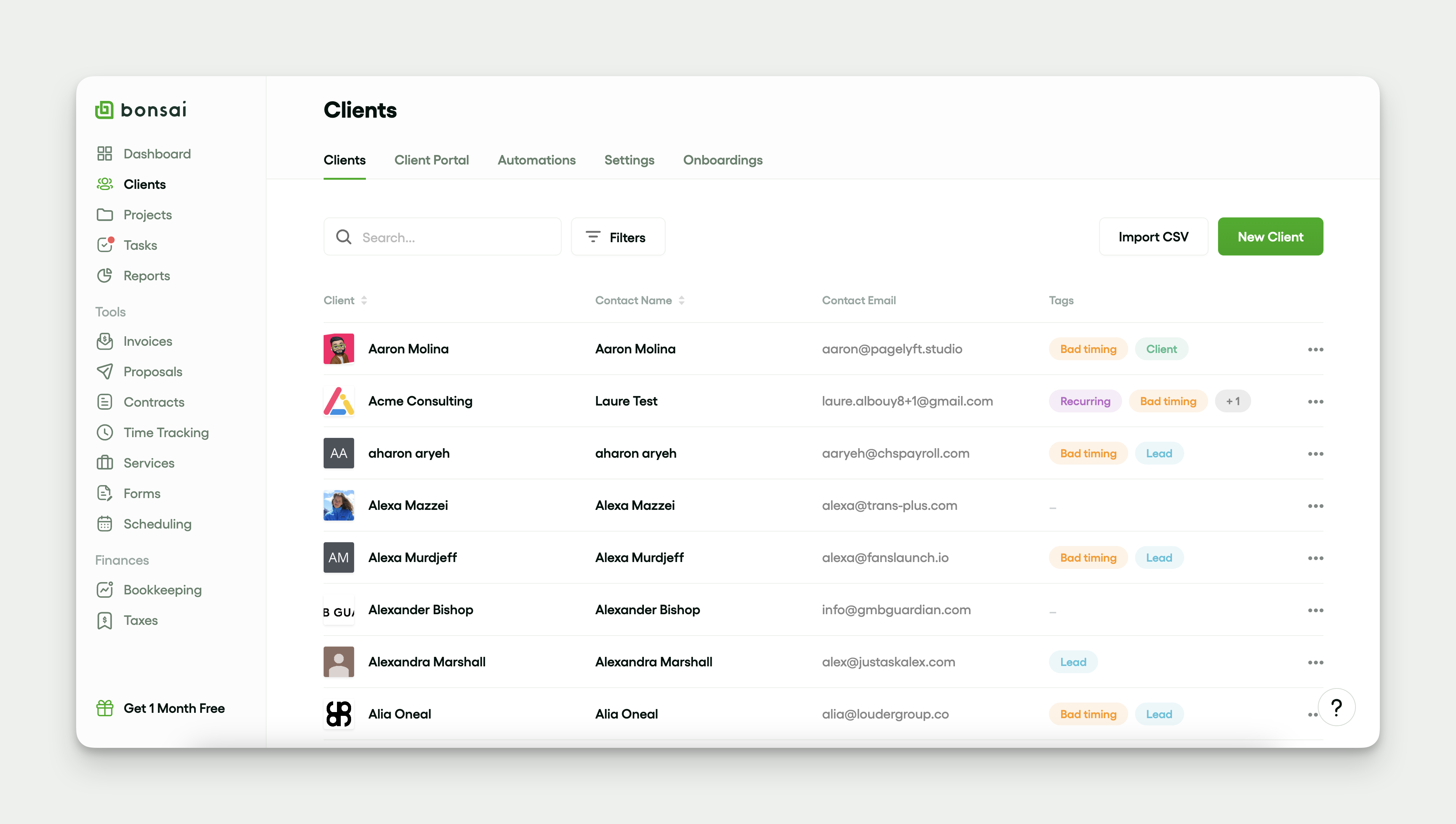This screenshot has width=1456, height=824.
Task: Sort by Contact Name column arrows
Action: pos(681,300)
